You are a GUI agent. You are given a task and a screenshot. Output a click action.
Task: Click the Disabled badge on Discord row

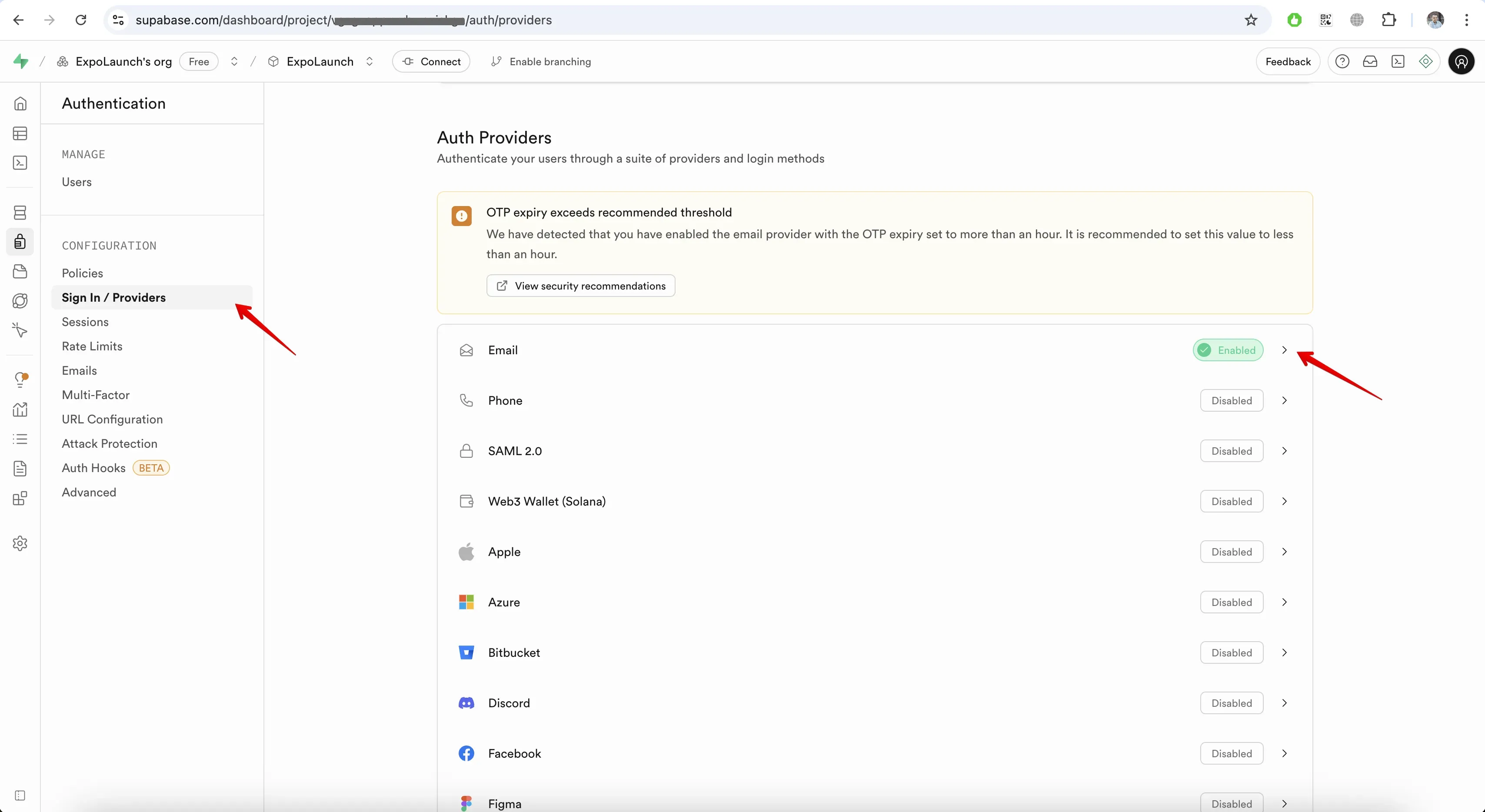1232,703
